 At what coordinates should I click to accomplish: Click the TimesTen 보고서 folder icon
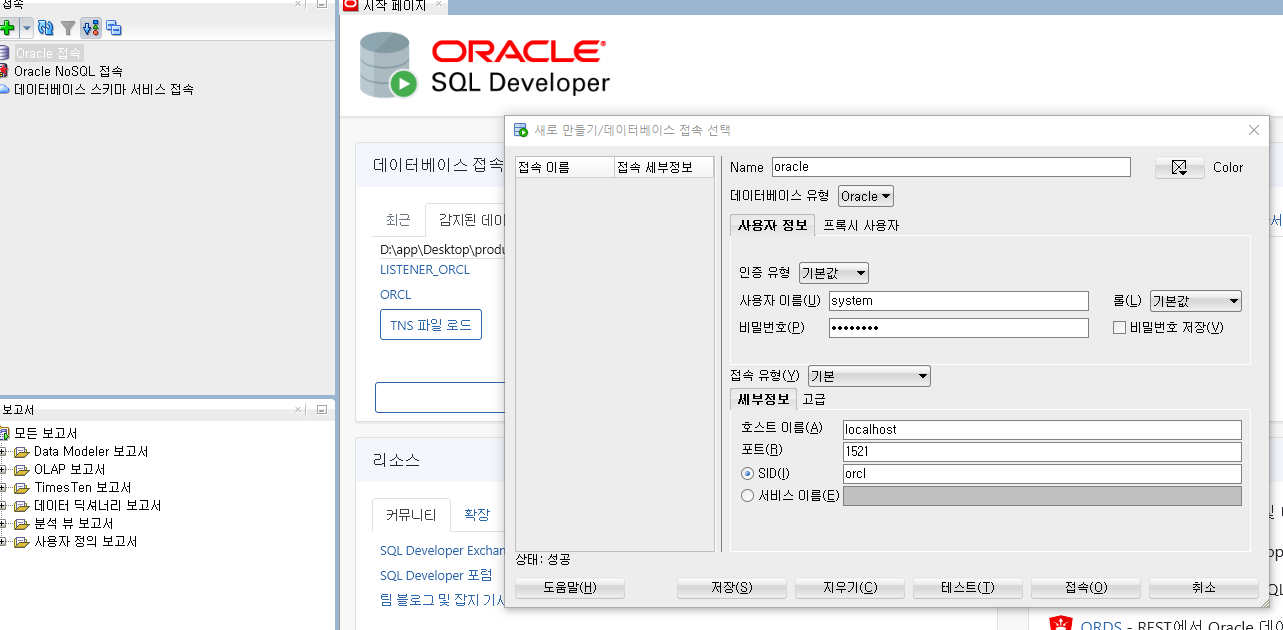click(22, 488)
